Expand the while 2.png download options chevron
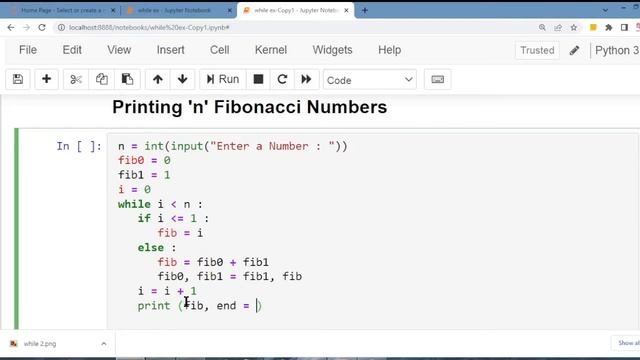The image size is (640, 360). [104, 344]
